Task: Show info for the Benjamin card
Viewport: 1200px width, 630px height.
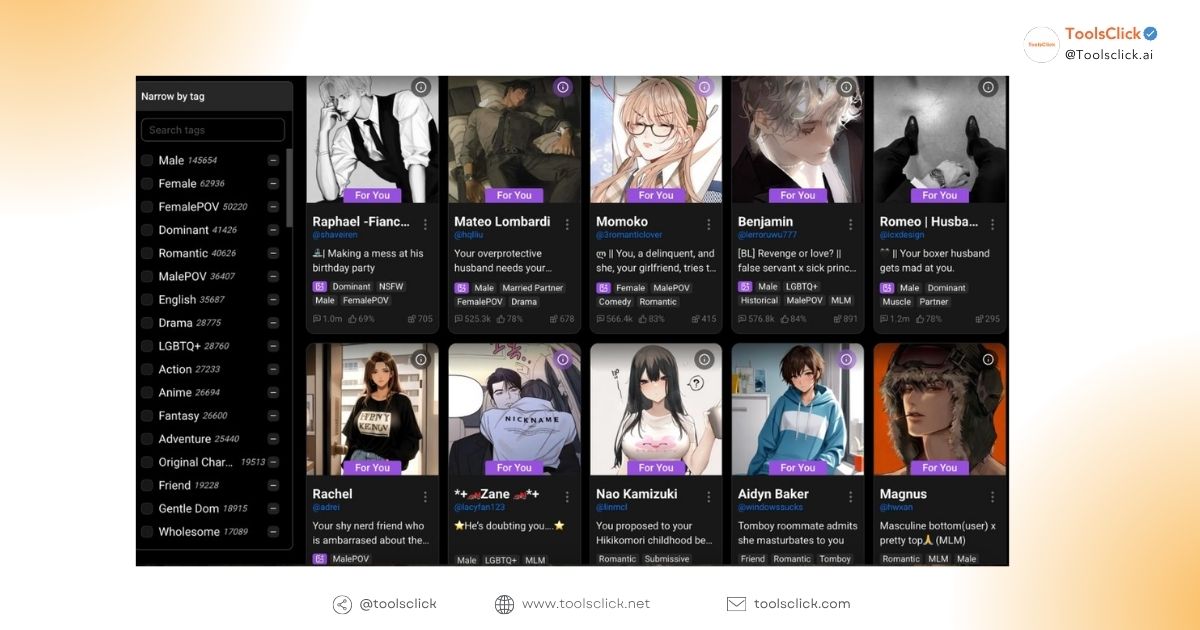Action: tap(847, 87)
